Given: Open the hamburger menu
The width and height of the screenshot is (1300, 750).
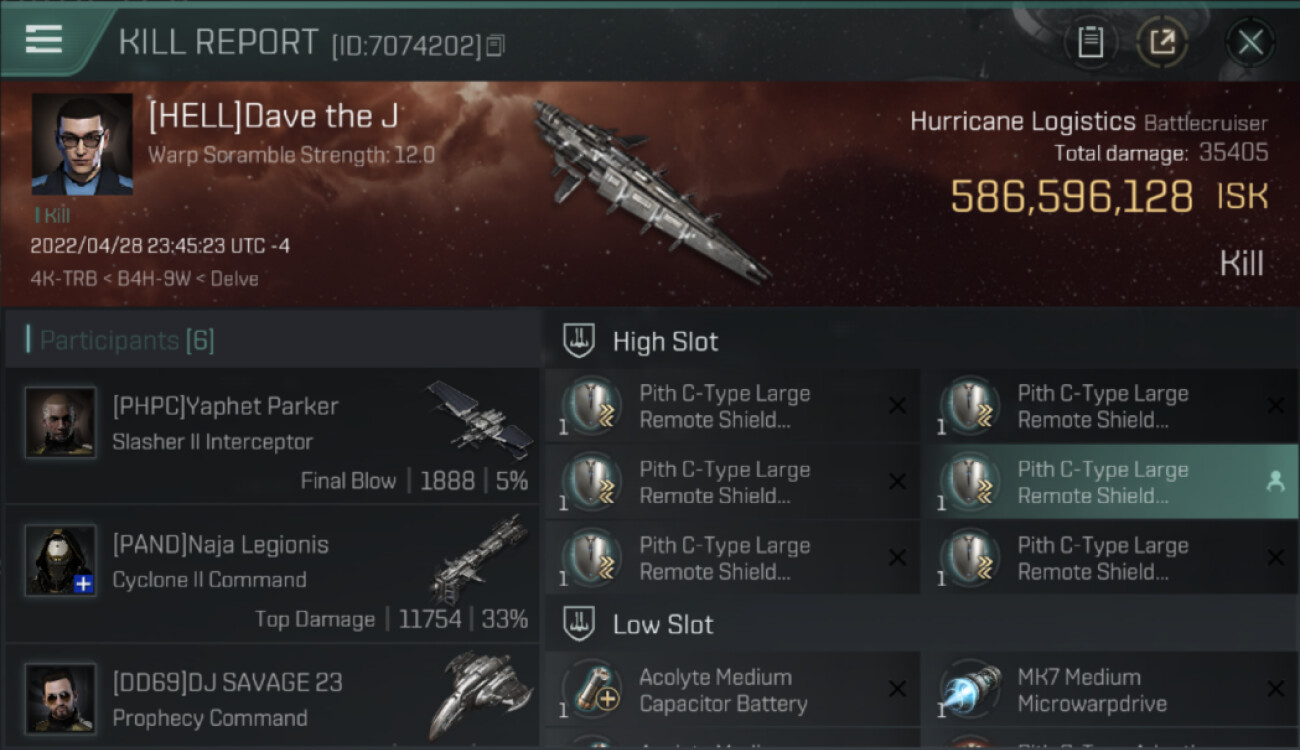Looking at the screenshot, I should click(44, 40).
